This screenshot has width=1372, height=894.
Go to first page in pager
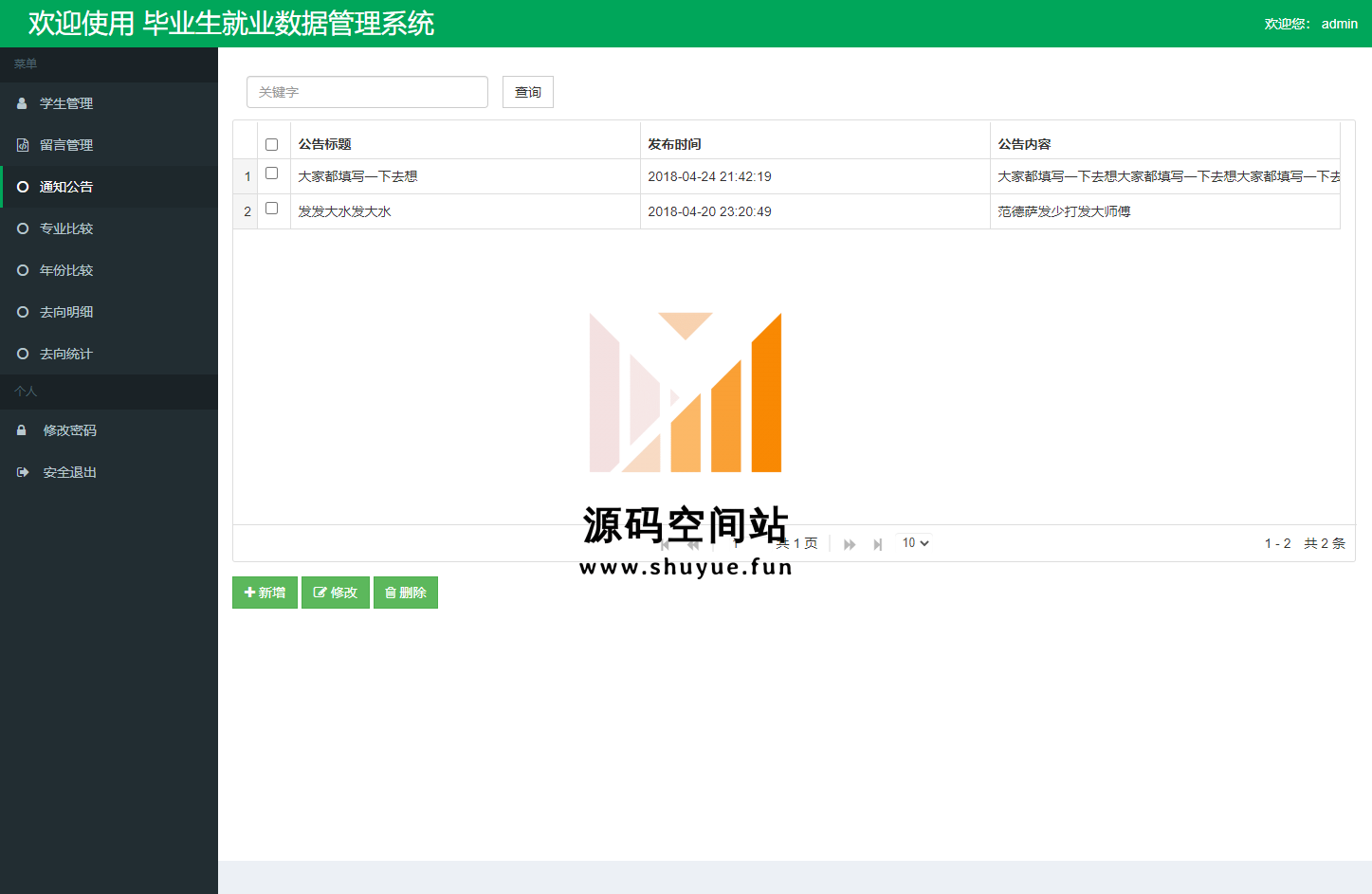click(666, 544)
